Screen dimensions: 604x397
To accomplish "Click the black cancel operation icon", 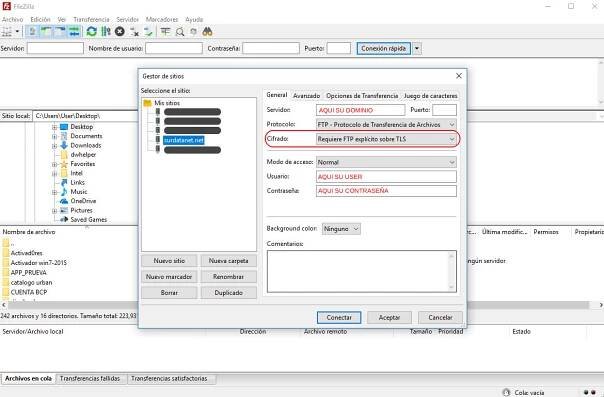I will point(120,32).
